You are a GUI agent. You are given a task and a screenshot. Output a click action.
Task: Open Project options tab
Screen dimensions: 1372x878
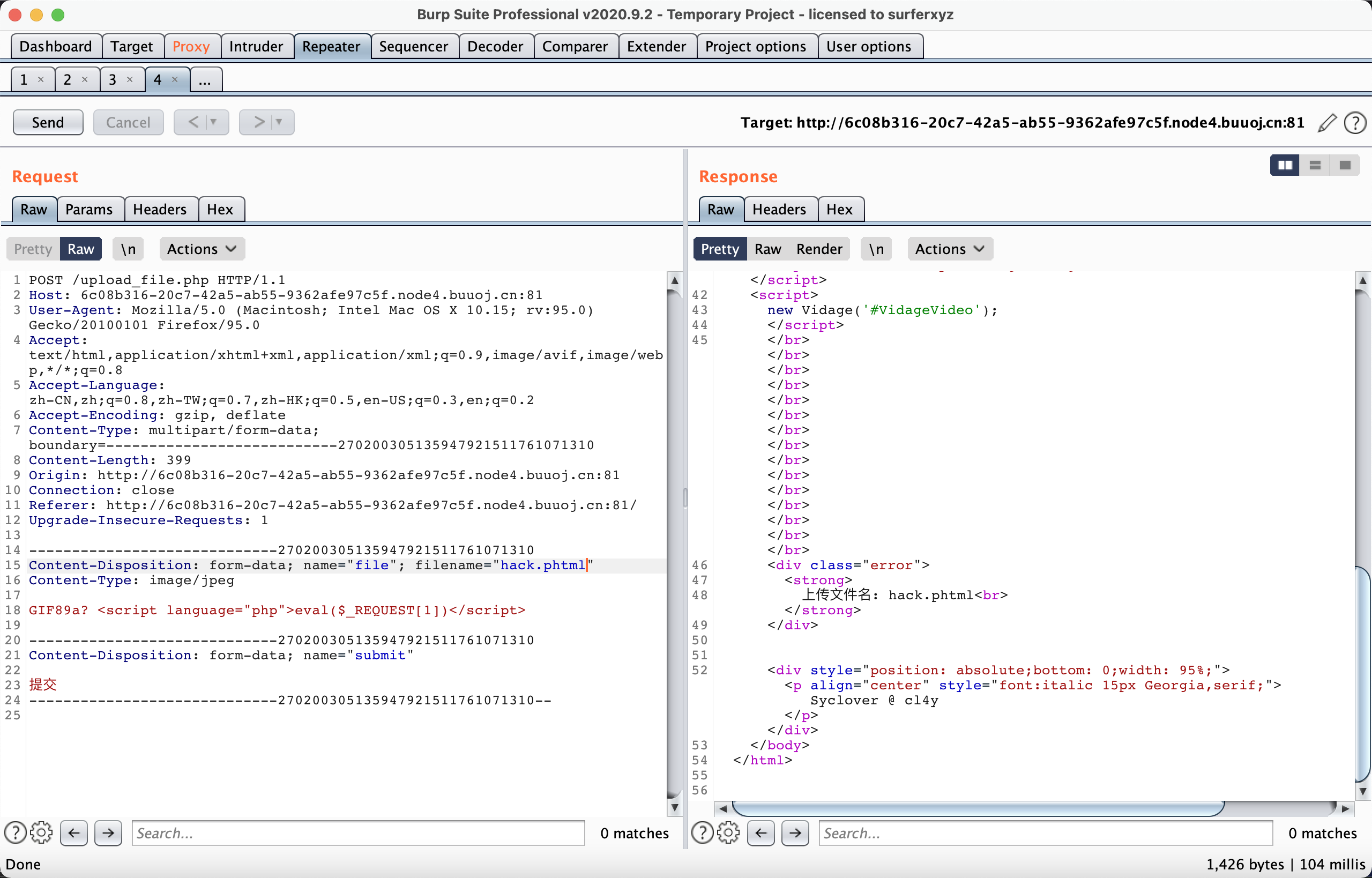756,46
